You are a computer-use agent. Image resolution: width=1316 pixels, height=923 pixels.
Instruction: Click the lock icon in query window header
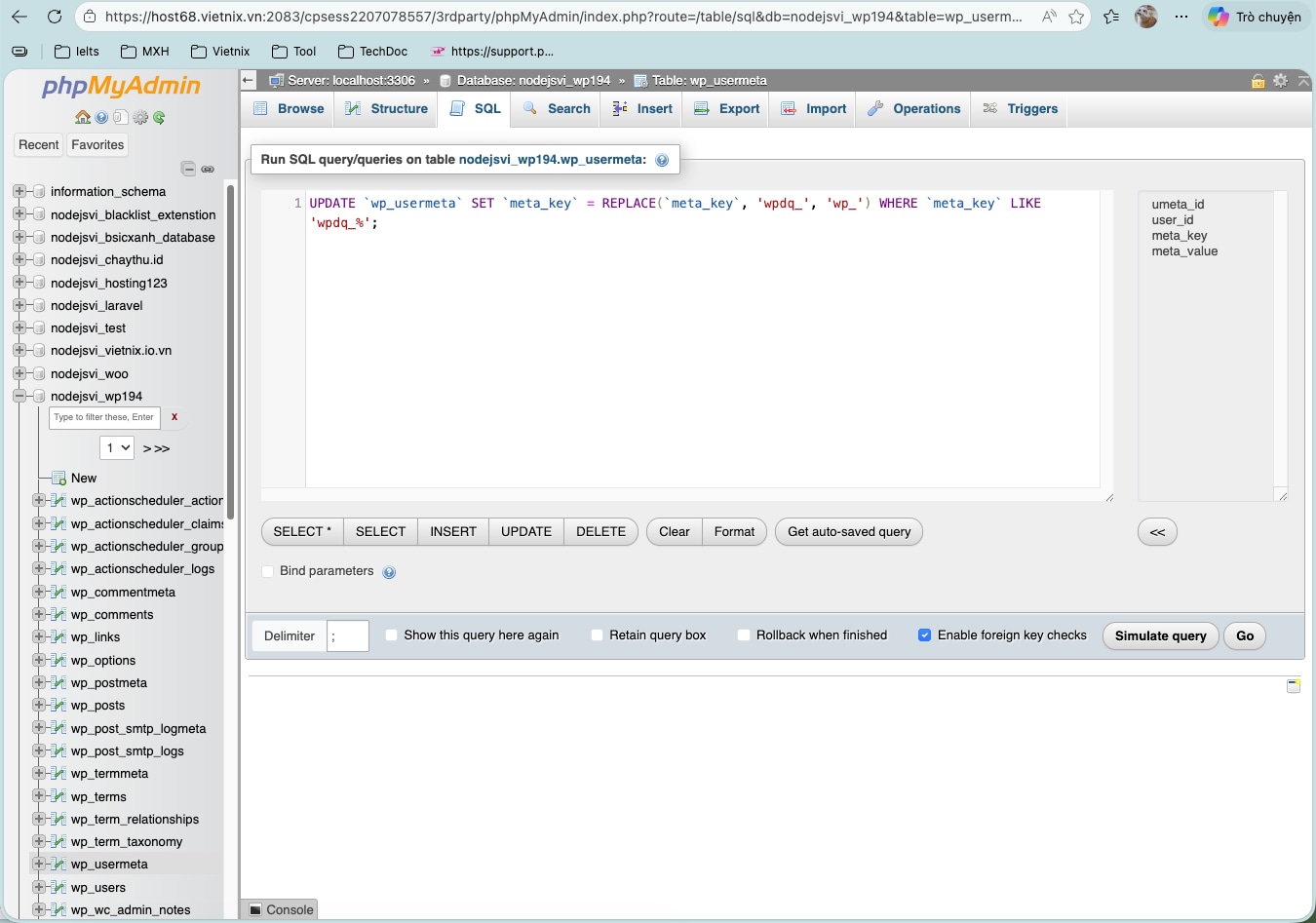(1258, 81)
